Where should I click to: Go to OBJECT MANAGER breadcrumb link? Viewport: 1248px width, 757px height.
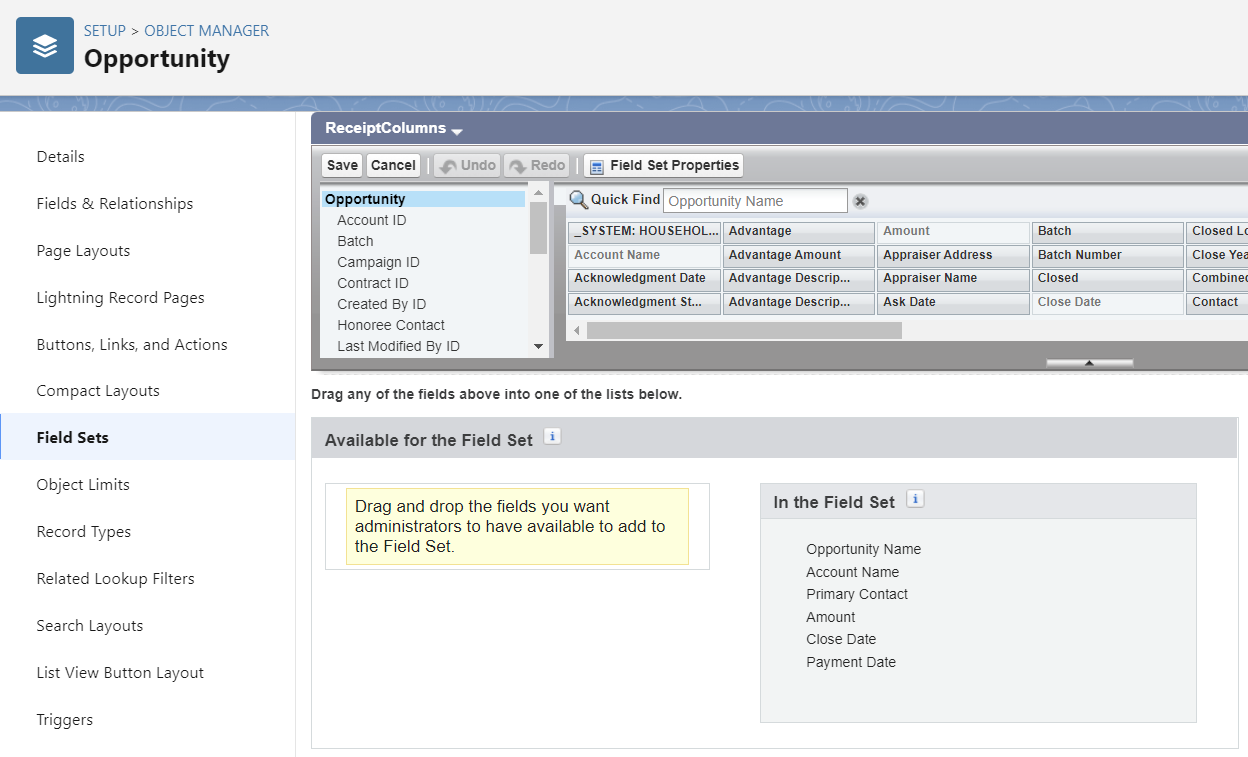(207, 31)
